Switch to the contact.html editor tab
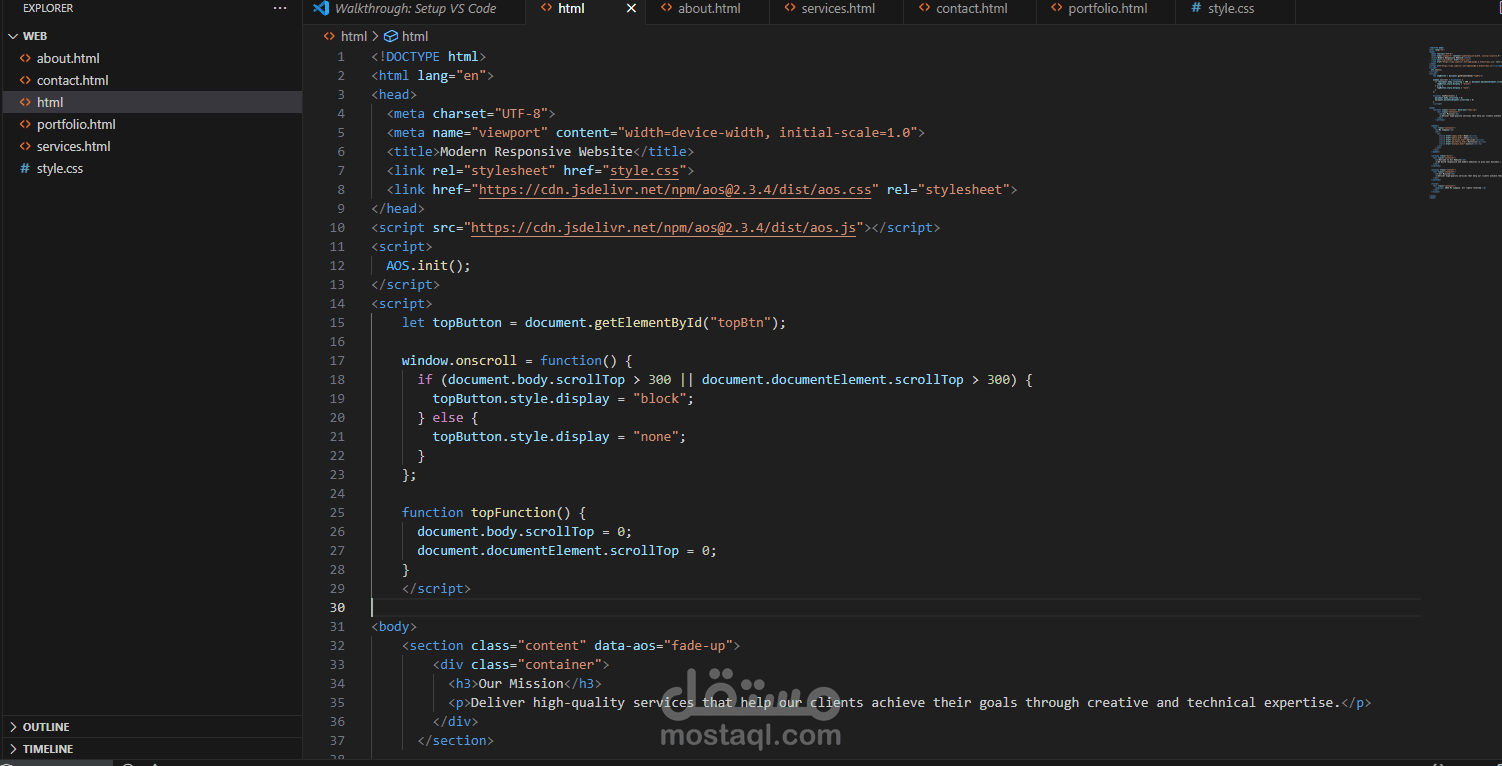The height and width of the screenshot is (766, 1502). tap(970, 8)
